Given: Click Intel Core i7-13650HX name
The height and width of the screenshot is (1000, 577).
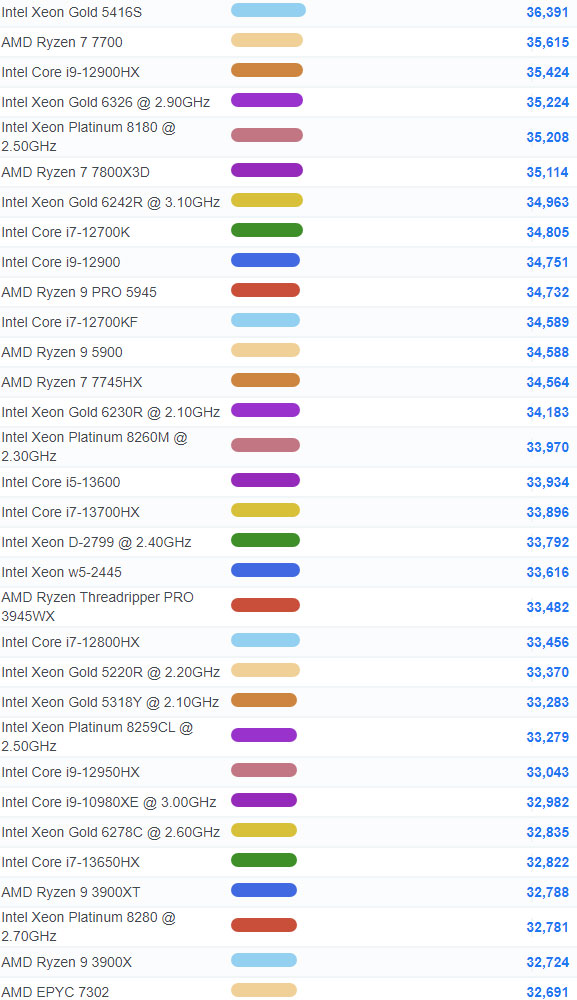Looking at the screenshot, I should (70, 862).
